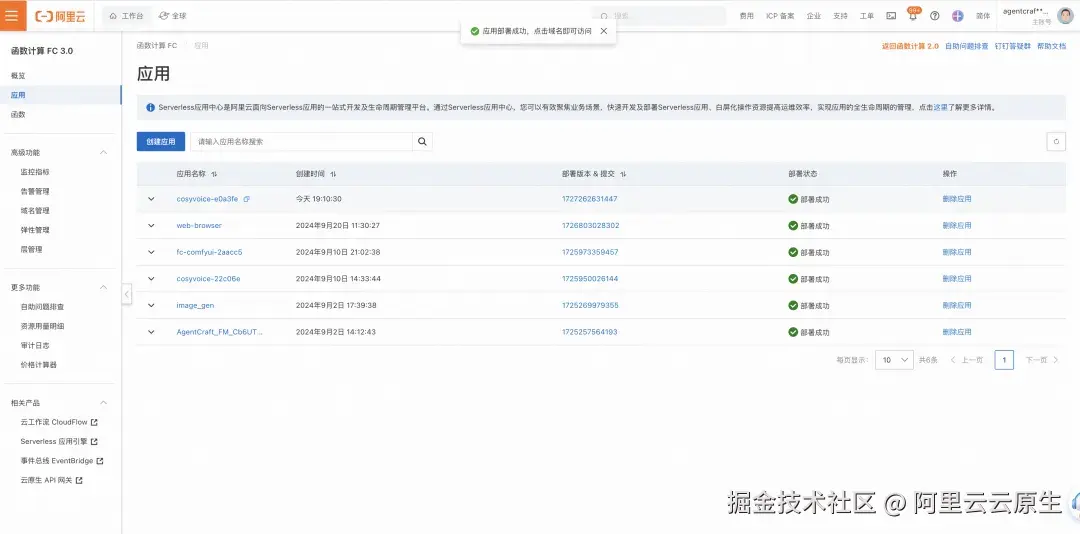
Task: Delete the image_gen application
Action: tap(957, 305)
